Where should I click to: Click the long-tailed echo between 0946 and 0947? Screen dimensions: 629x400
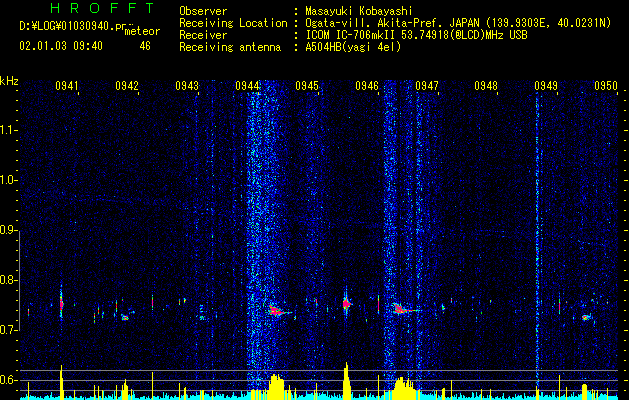(x=404, y=309)
